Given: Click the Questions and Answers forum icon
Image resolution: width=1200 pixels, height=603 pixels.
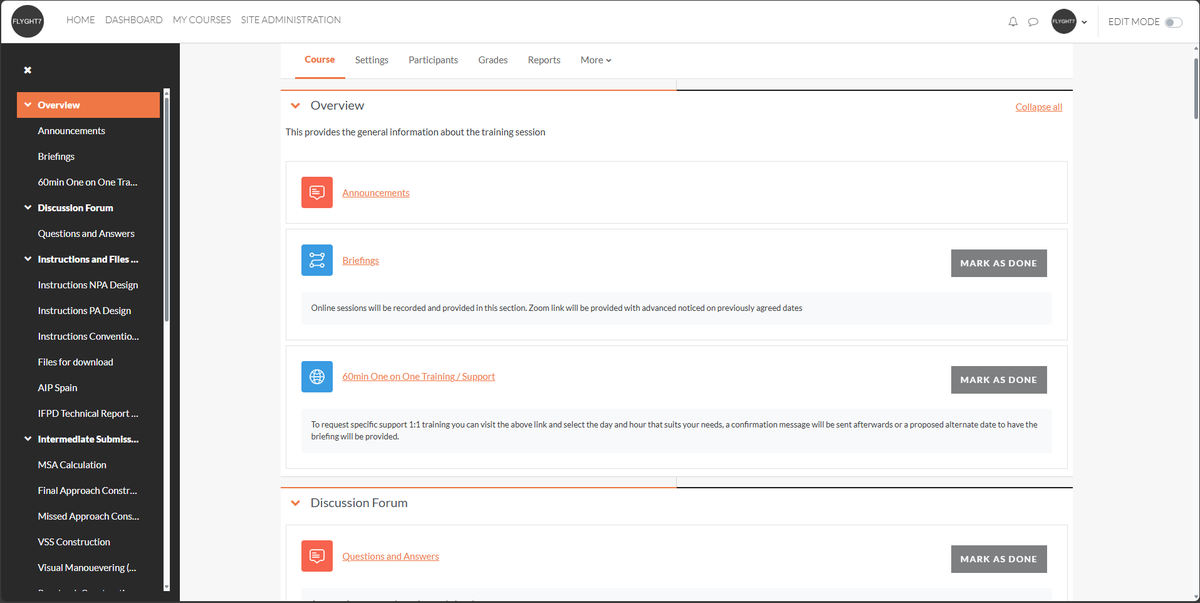Looking at the screenshot, I should (317, 556).
